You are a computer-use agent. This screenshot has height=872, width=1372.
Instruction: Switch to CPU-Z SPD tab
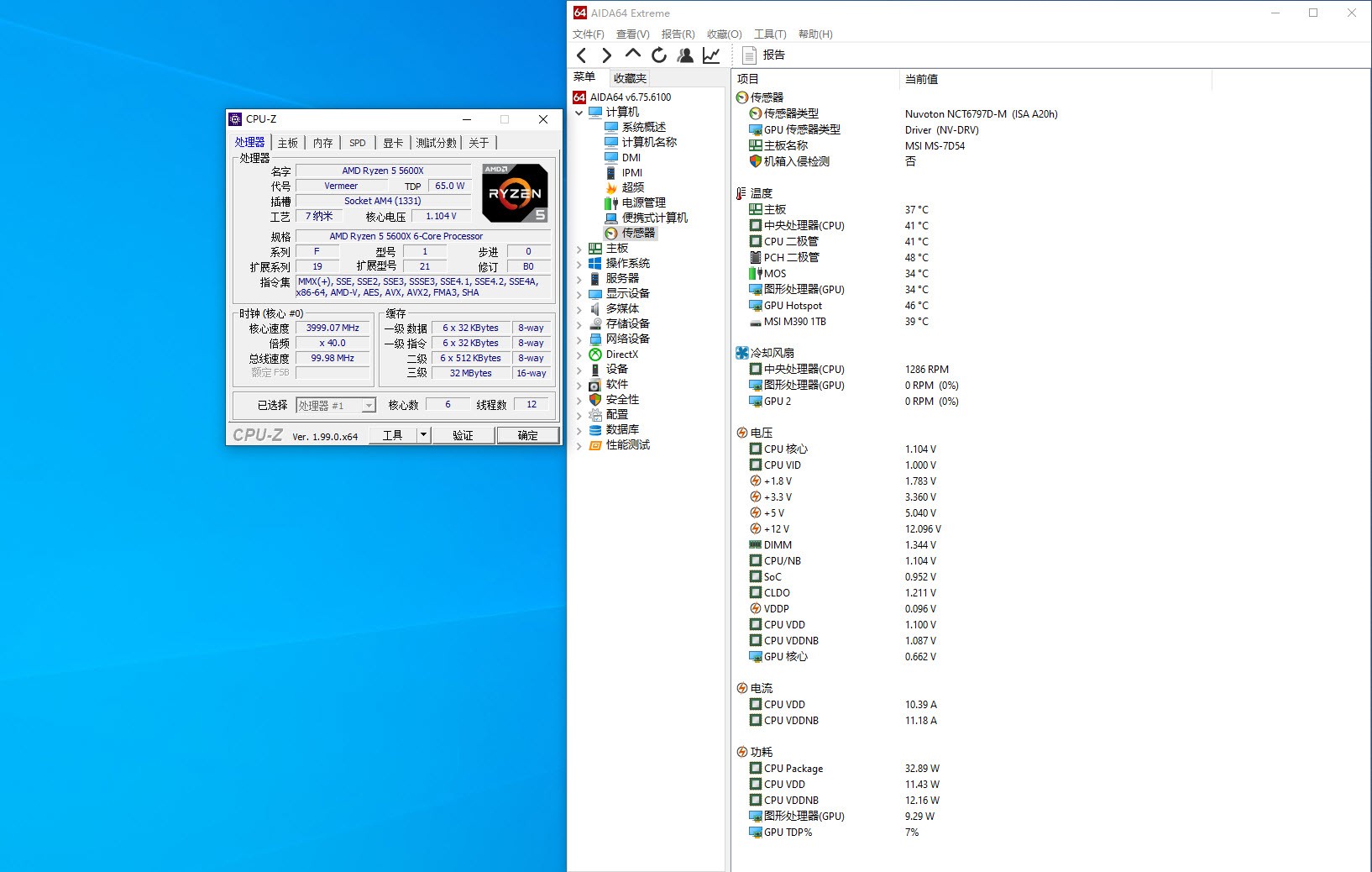[x=358, y=143]
